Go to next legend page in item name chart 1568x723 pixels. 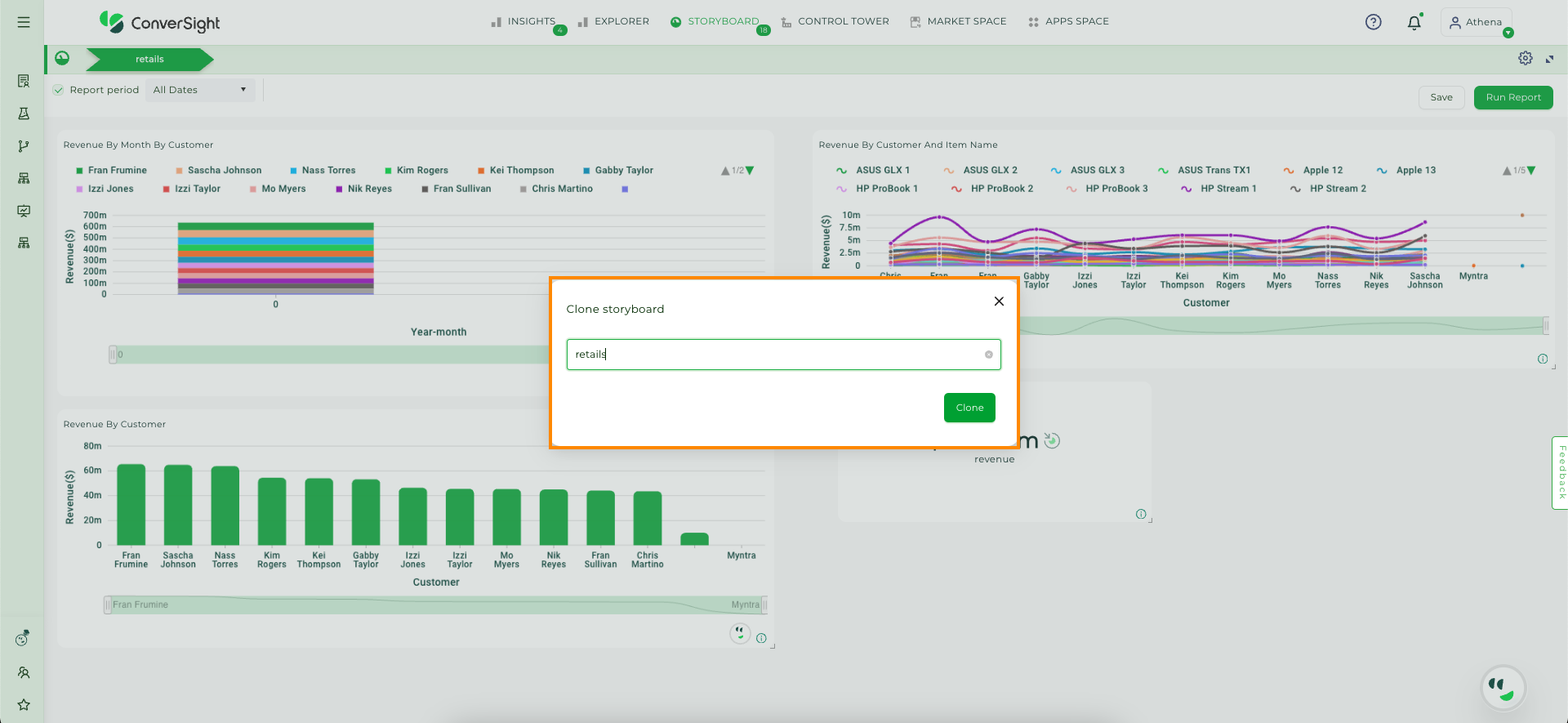[1531, 171]
